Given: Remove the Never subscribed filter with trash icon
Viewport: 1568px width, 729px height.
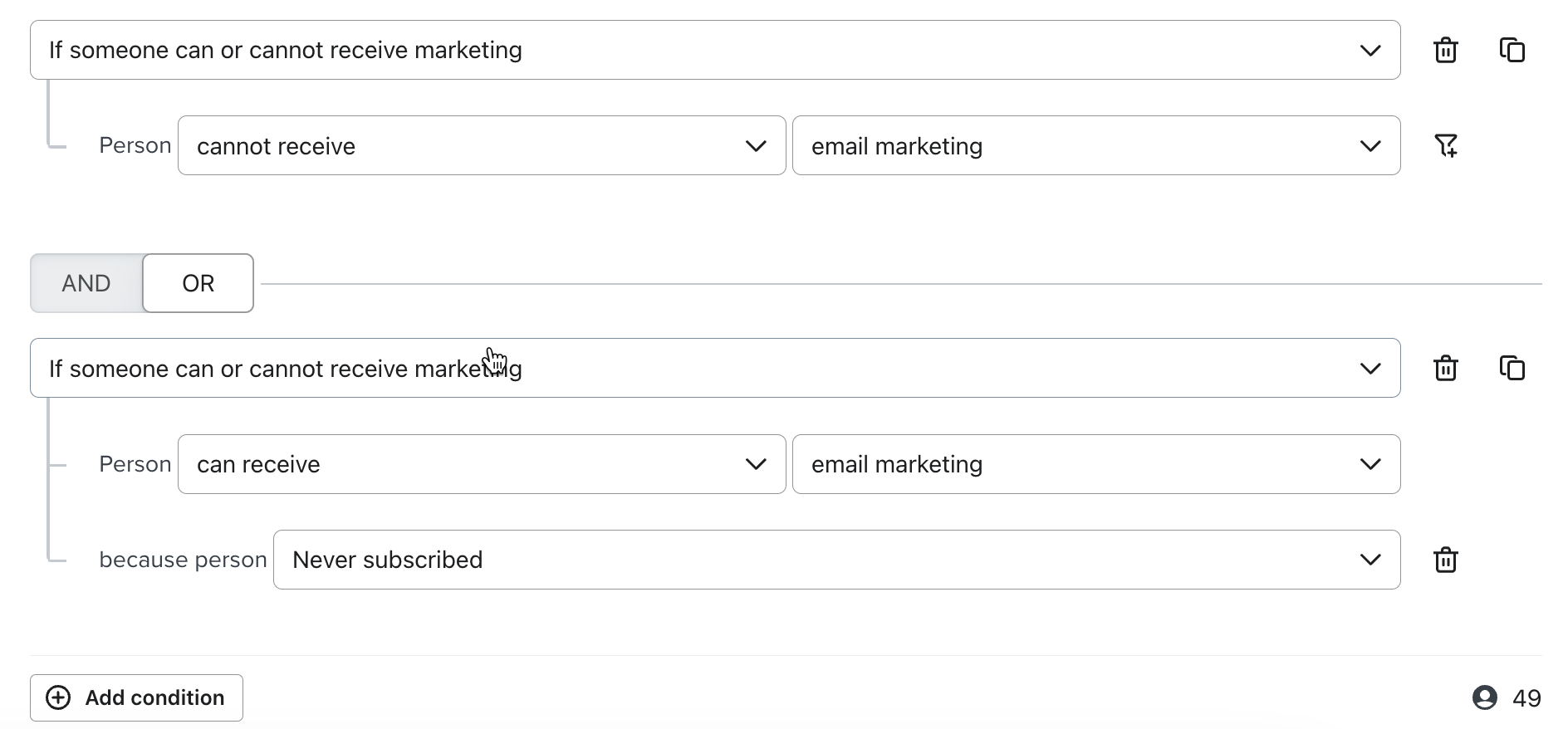Looking at the screenshot, I should 1445,560.
